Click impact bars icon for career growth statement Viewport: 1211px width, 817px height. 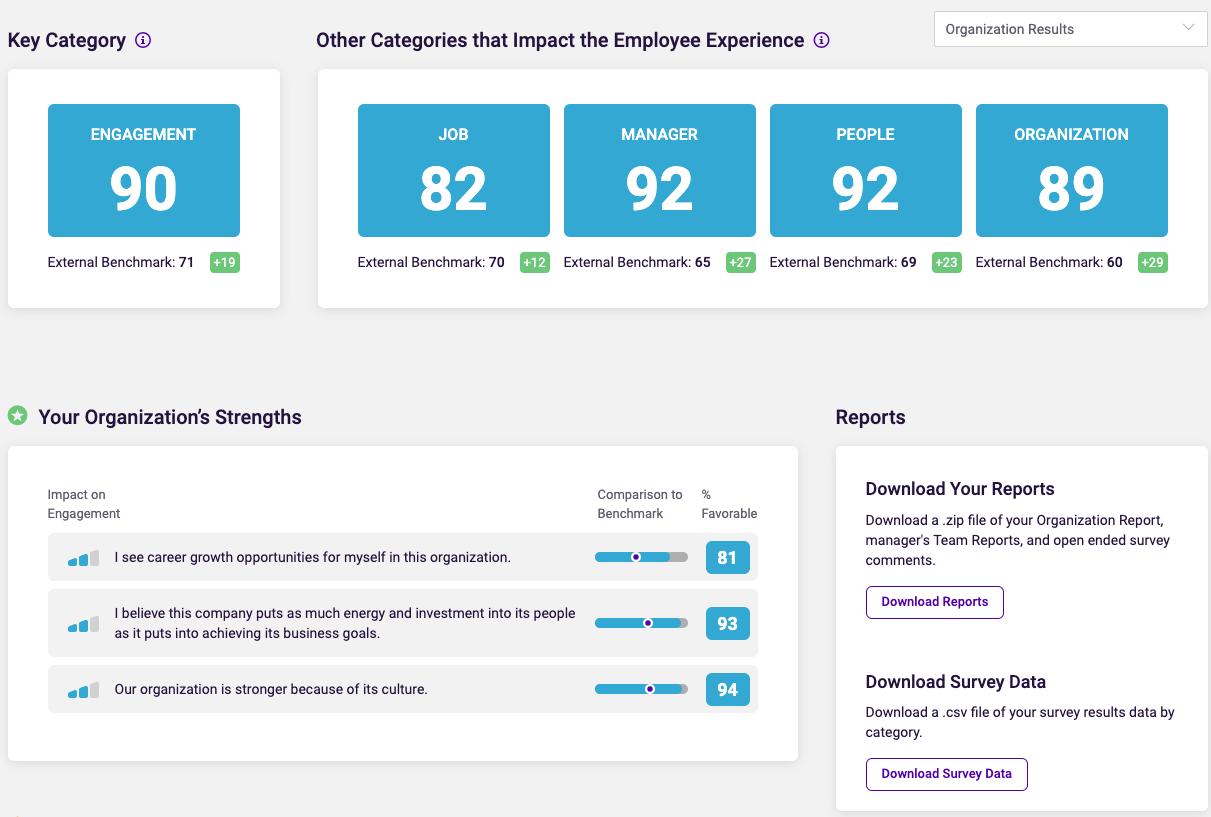coord(84,558)
